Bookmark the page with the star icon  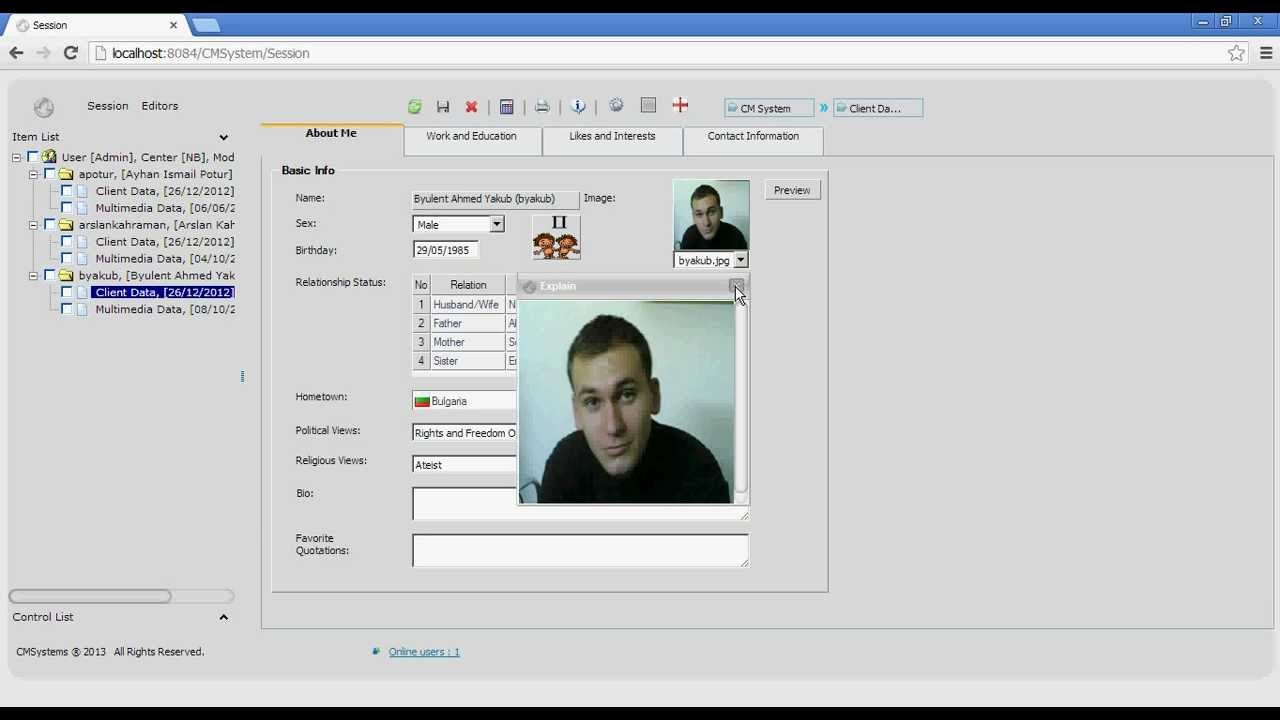click(1237, 53)
